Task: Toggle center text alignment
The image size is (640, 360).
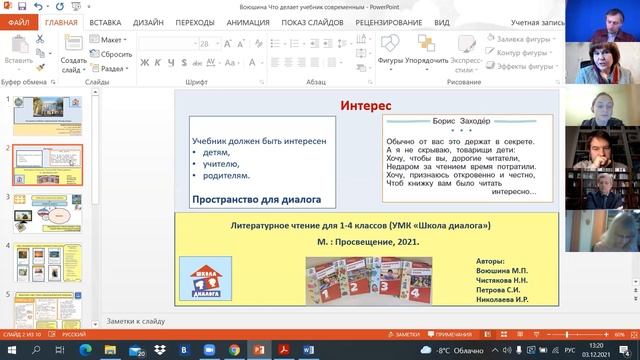Action: tap(289, 62)
